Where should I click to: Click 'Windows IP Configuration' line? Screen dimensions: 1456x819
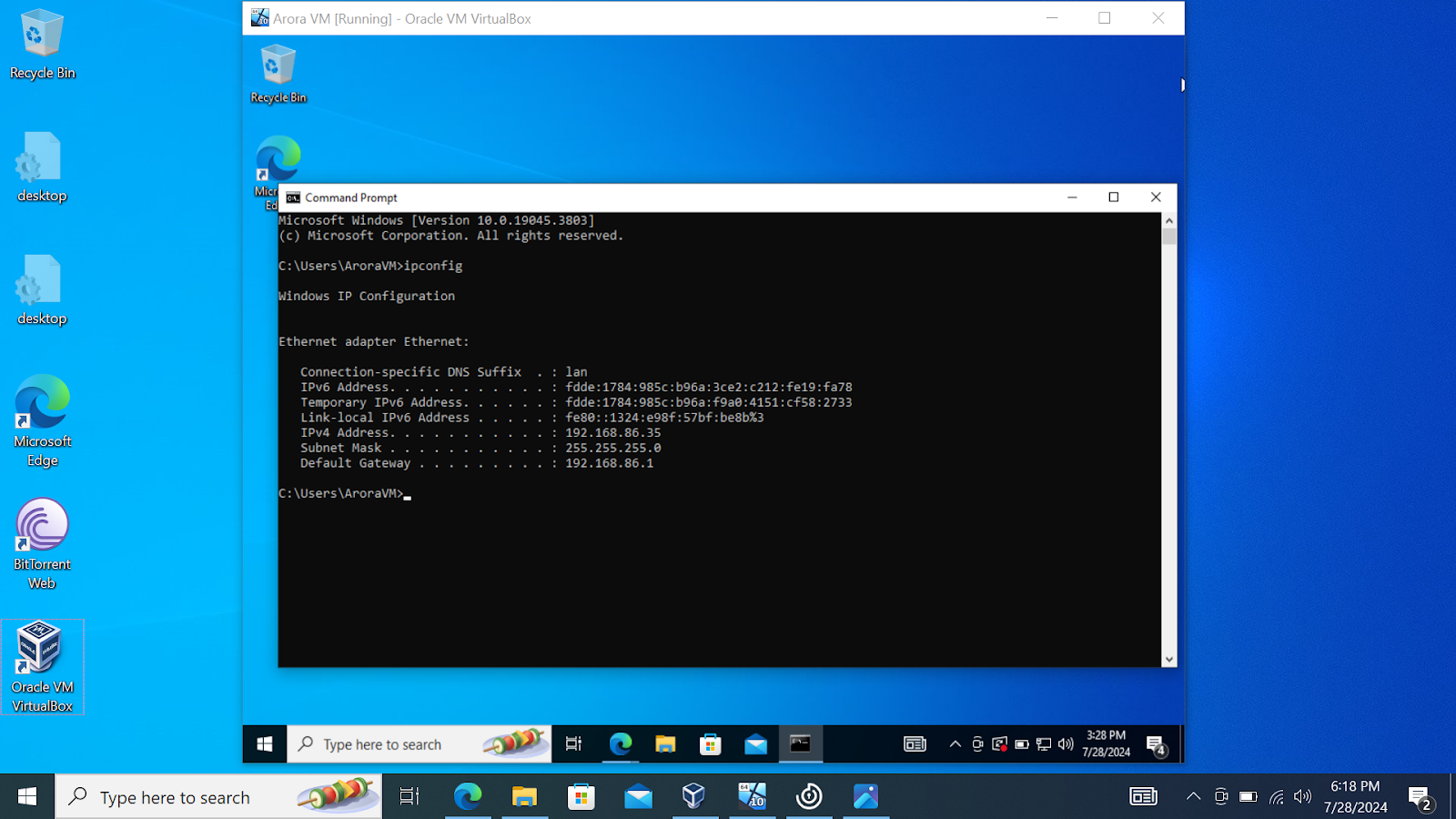pos(367,296)
